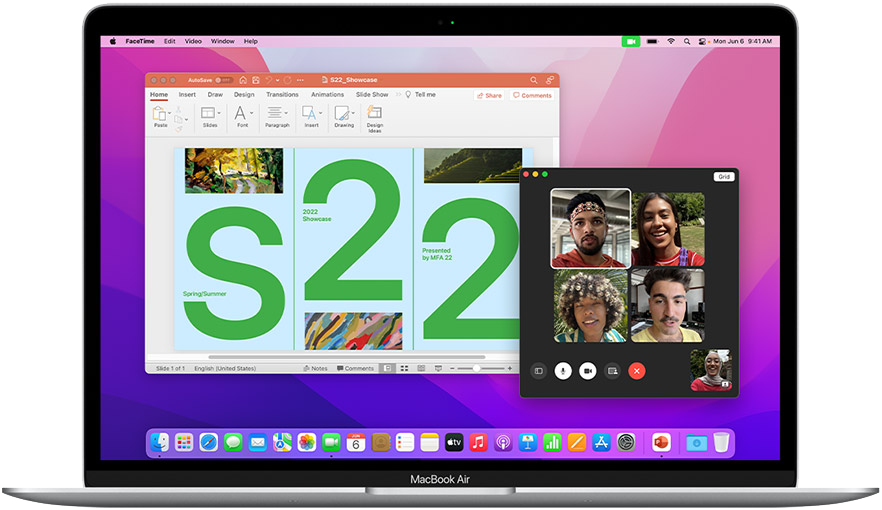Click the Home icon in PowerPoint title bar
This screenshot has width=882, height=510.
click(243, 80)
